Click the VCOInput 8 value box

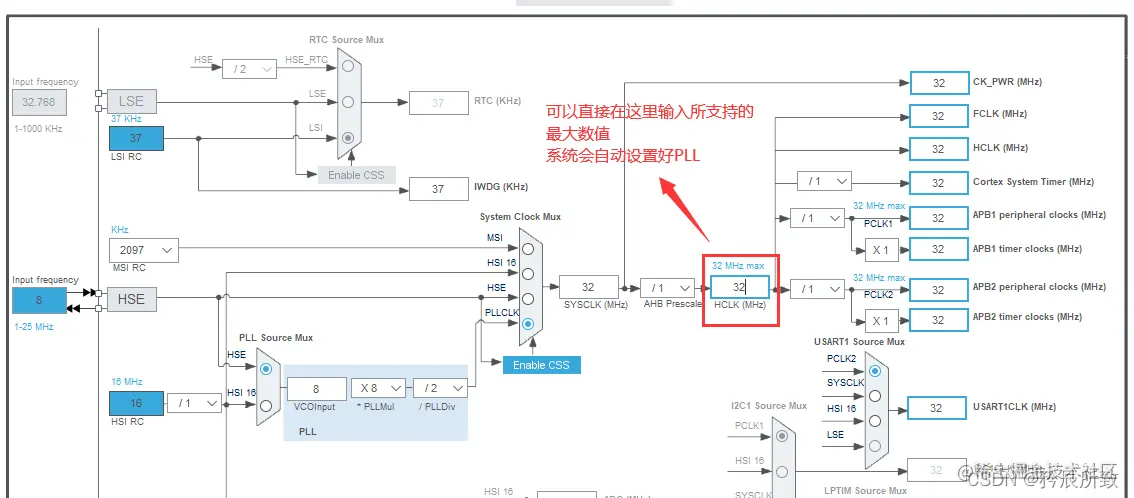pos(316,388)
